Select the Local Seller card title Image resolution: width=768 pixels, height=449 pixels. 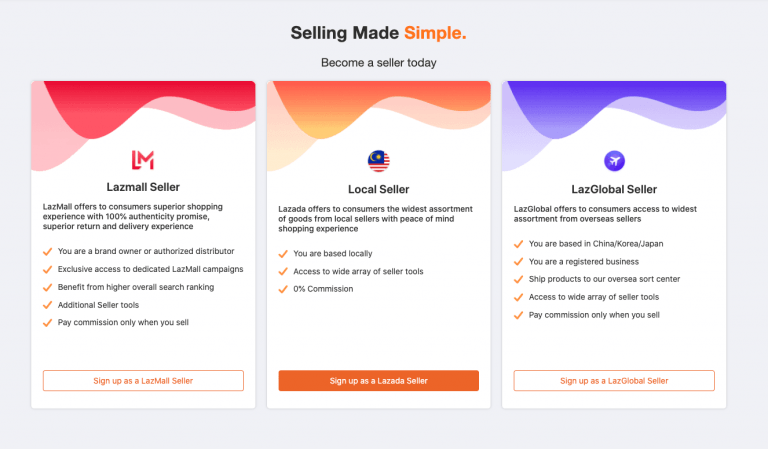[379, 189]
